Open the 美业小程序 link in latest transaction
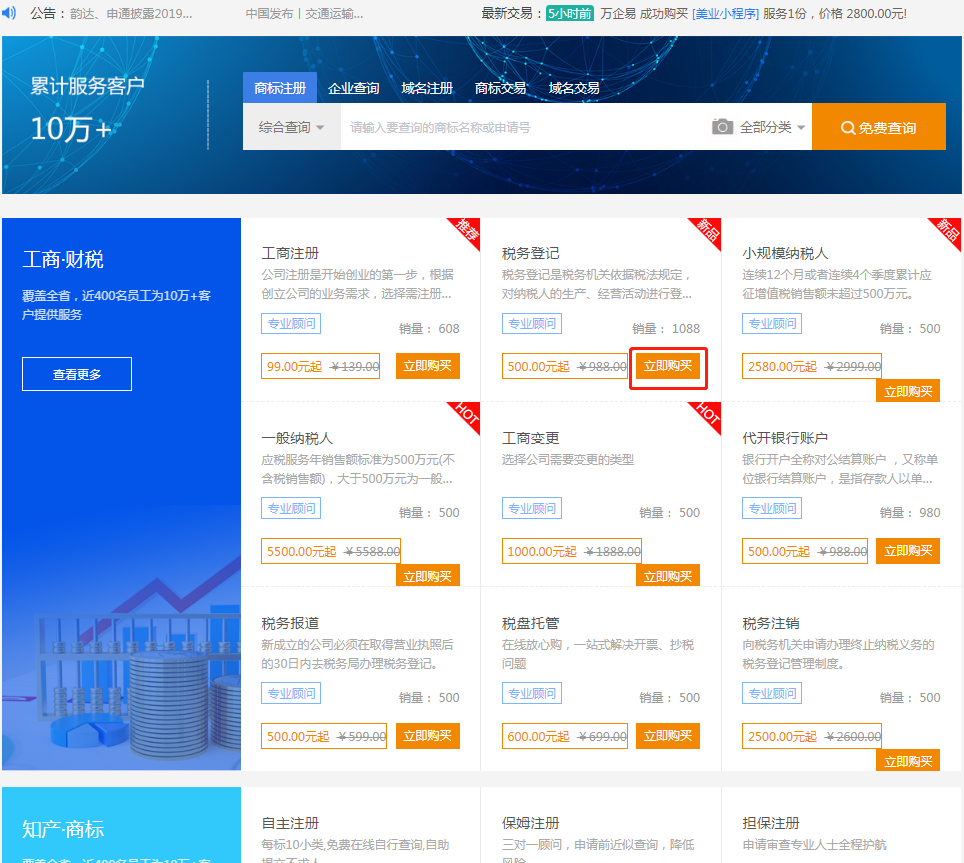 725,14
